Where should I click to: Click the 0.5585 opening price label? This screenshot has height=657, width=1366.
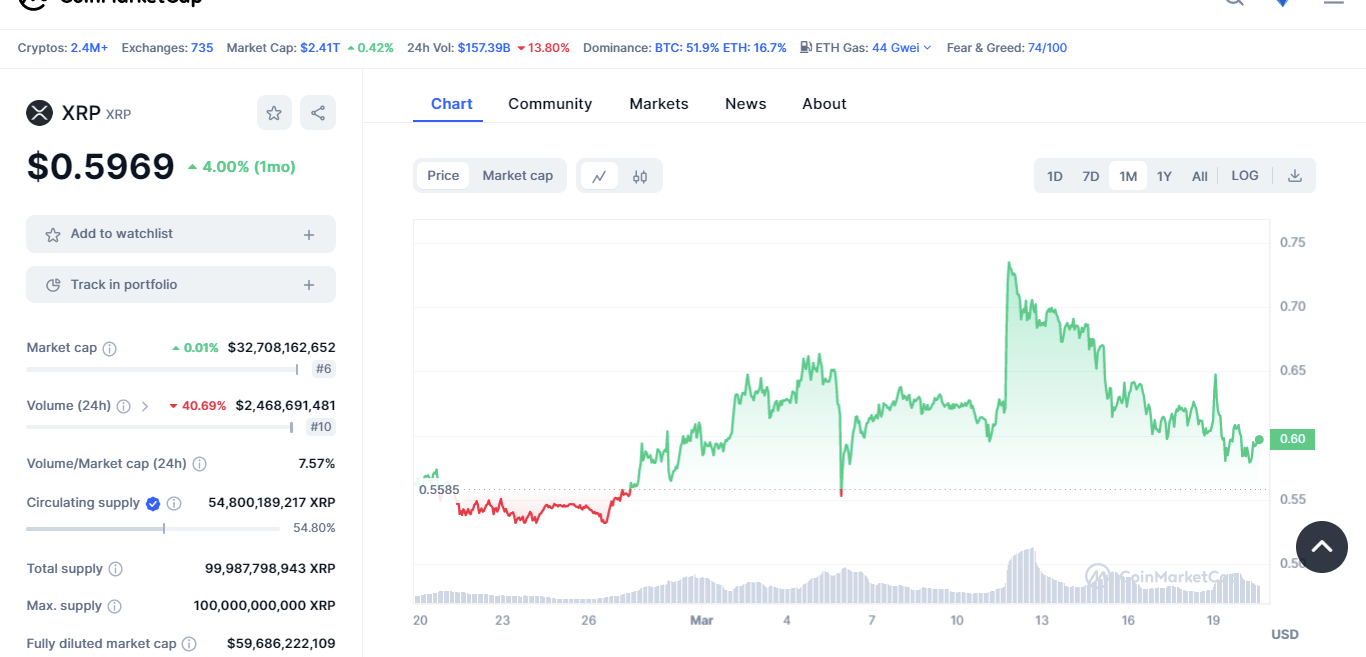click(439, 490)
